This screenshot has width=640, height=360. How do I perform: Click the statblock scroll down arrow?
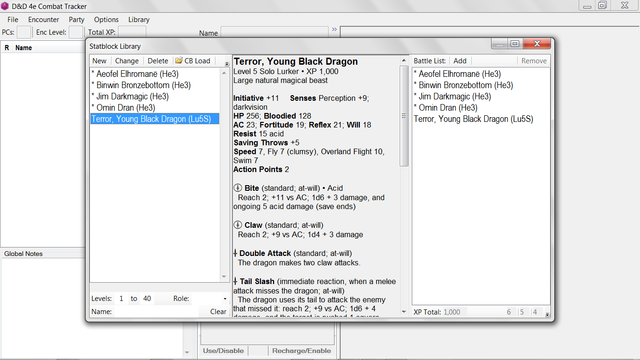pyautogui.click(x=404, y=312)
